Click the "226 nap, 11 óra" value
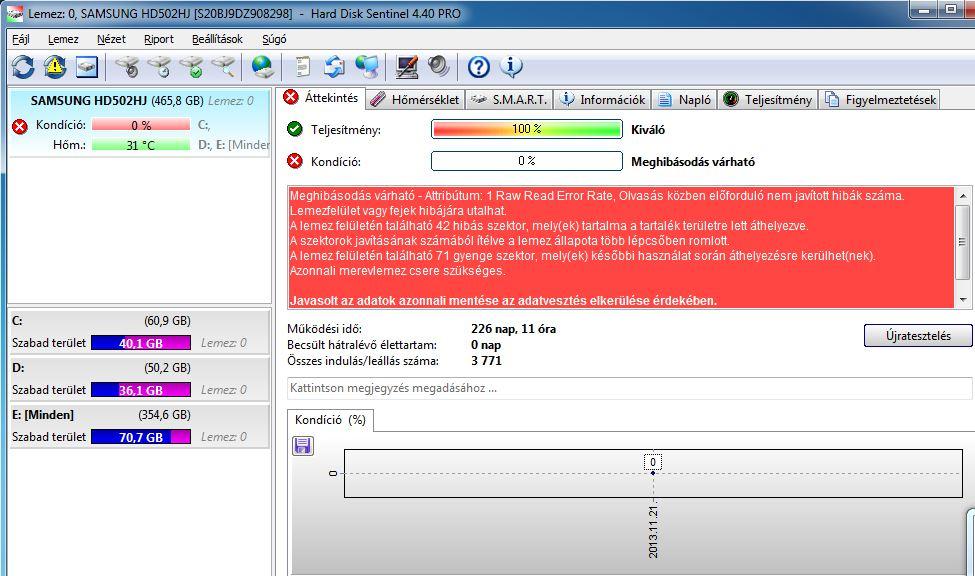 tap(513, 328)
